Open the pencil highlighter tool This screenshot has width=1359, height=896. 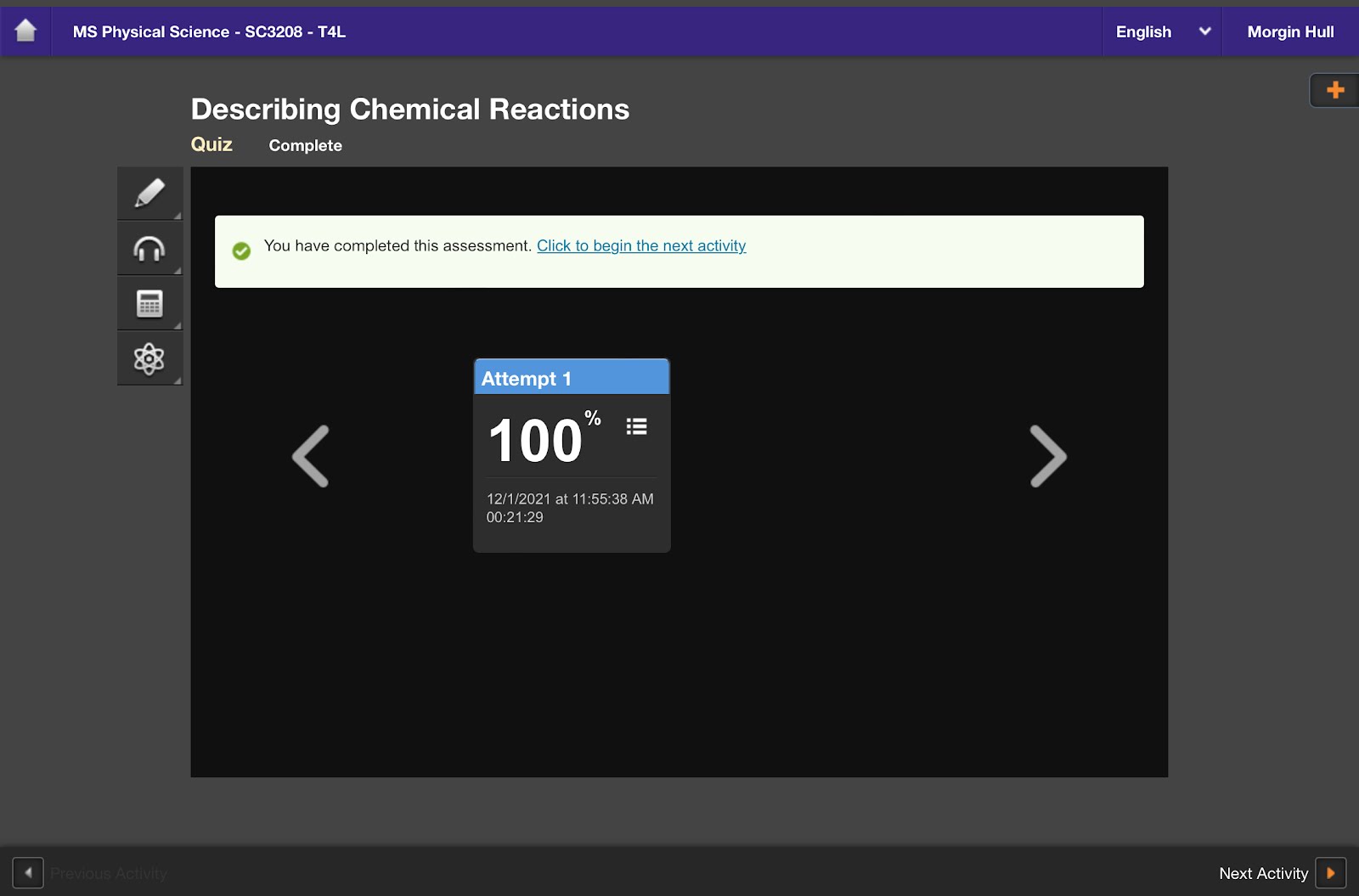tap(149, 194)
